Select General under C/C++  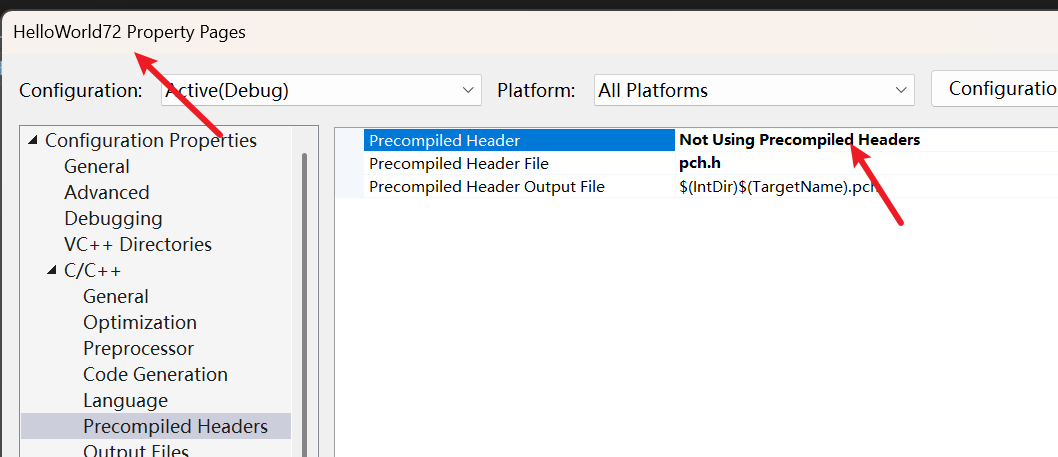coord(116,297)
